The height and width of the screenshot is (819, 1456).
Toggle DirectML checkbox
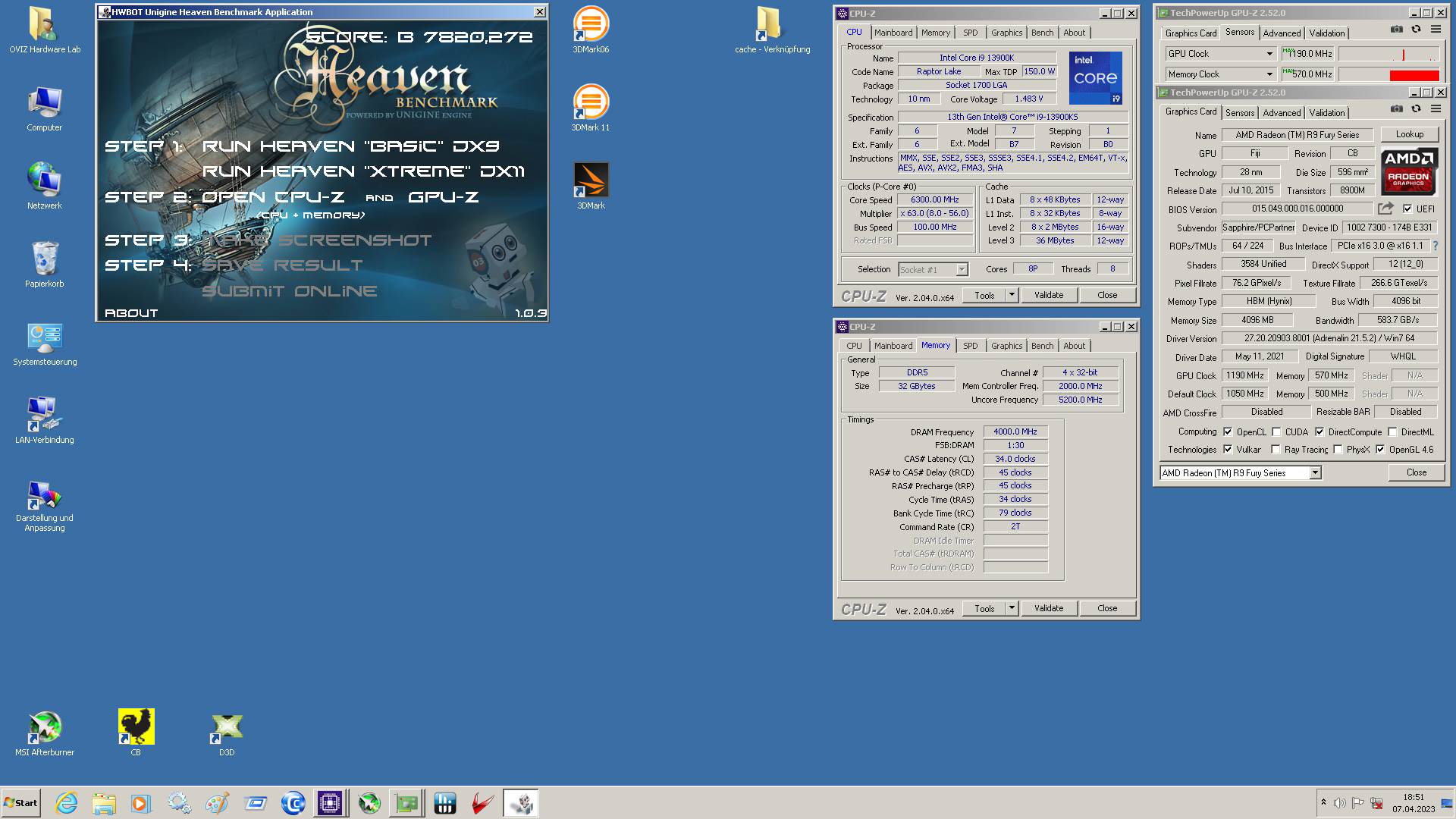[1392, 431]
